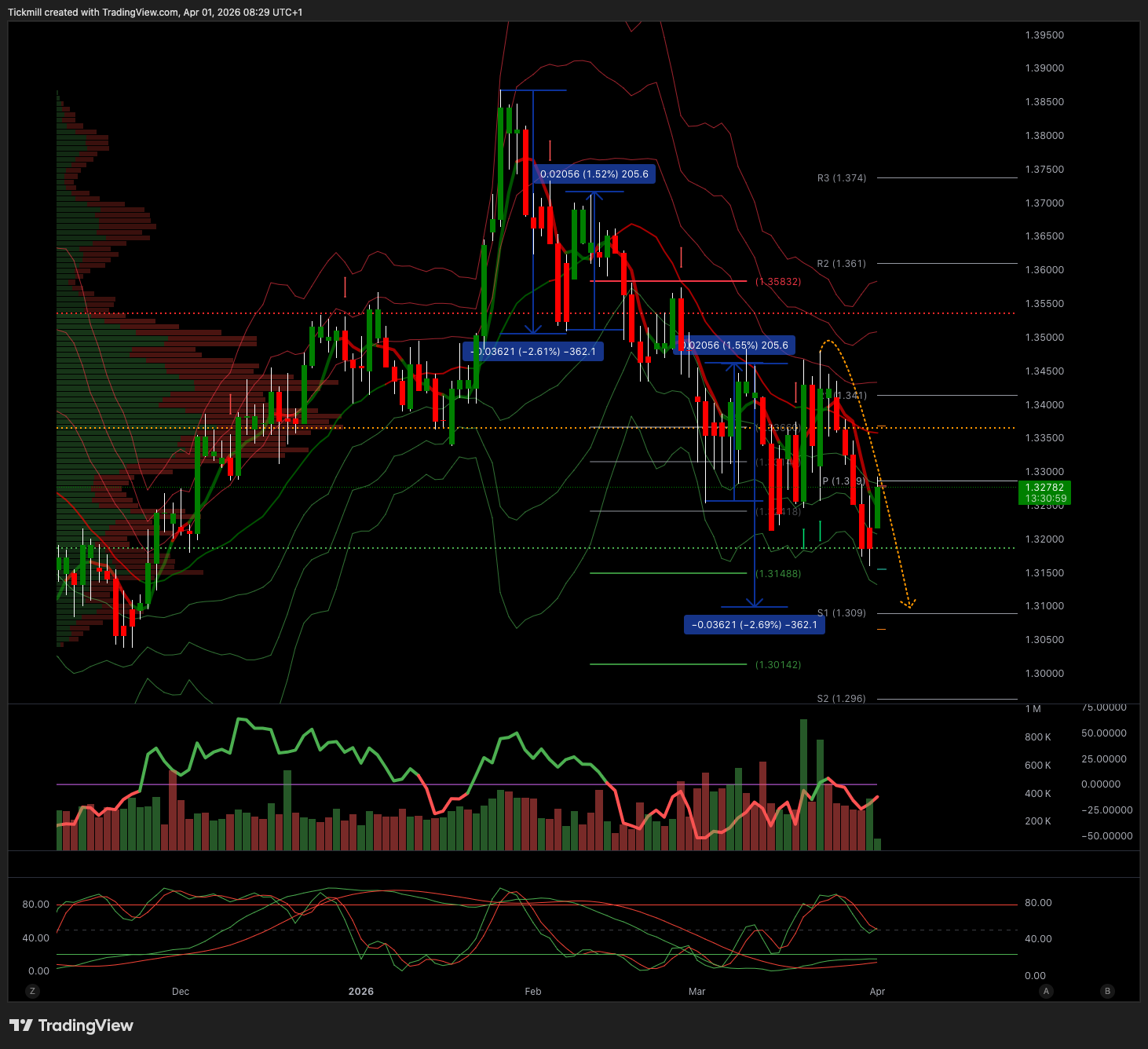Click the R3 (1.374) pivot label
Viewport: 1148px width, 1049px height.
pos(842,178)
